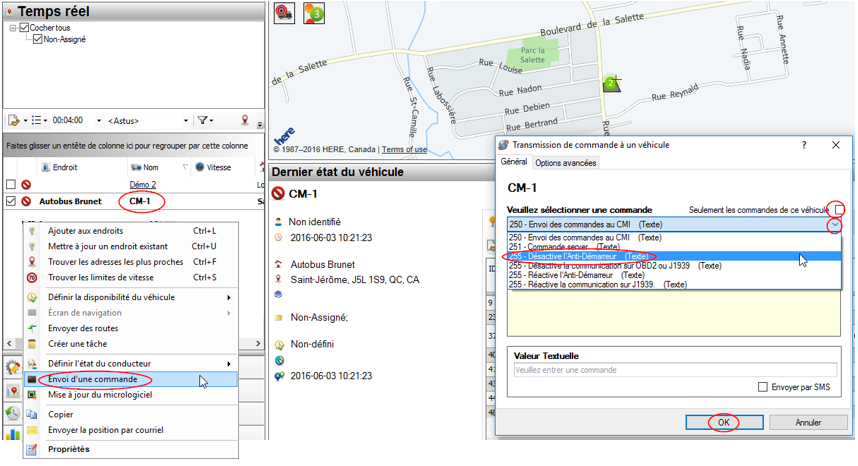Click the bar chart icon in sidebar

[13, 435]
